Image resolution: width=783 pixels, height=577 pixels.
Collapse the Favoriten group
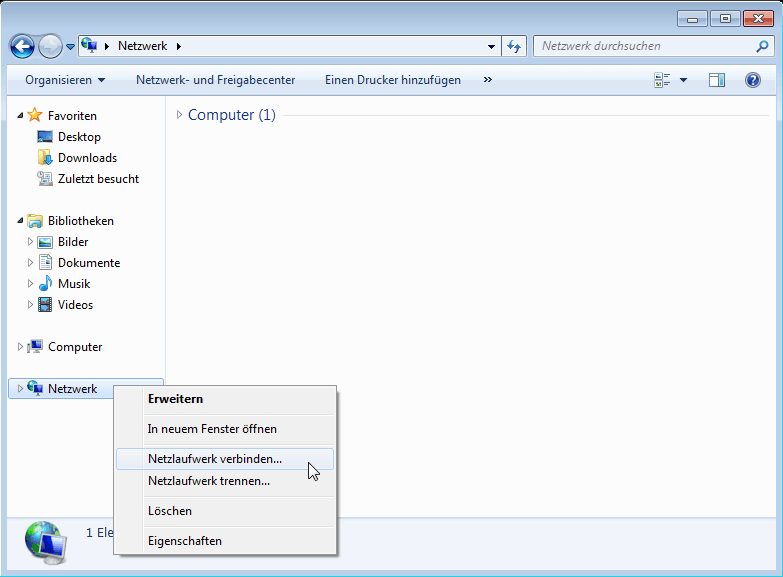tap(20, 115)
